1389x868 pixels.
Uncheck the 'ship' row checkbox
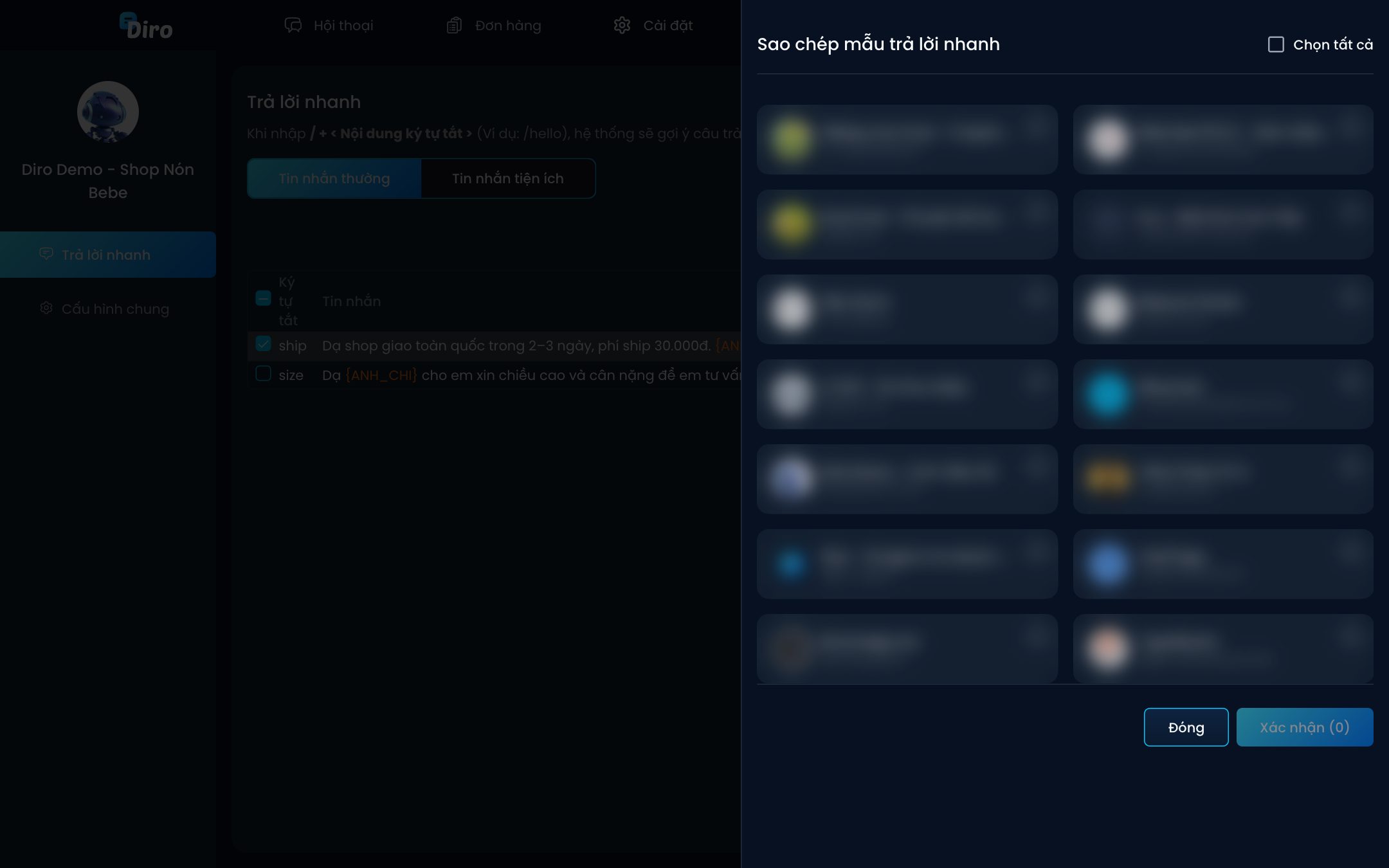click(x=263, y=343)
